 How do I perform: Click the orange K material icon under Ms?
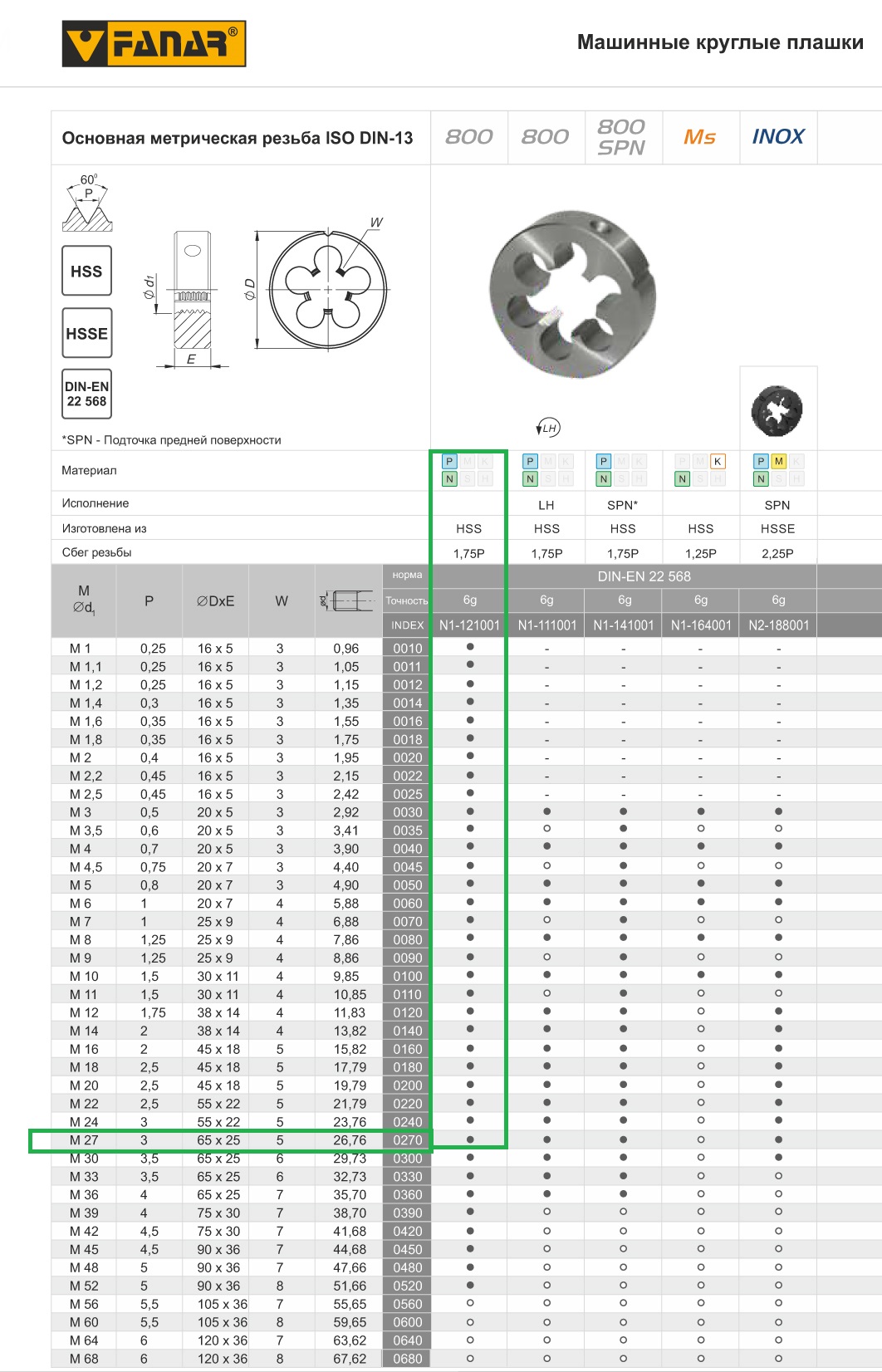[718, 461]
